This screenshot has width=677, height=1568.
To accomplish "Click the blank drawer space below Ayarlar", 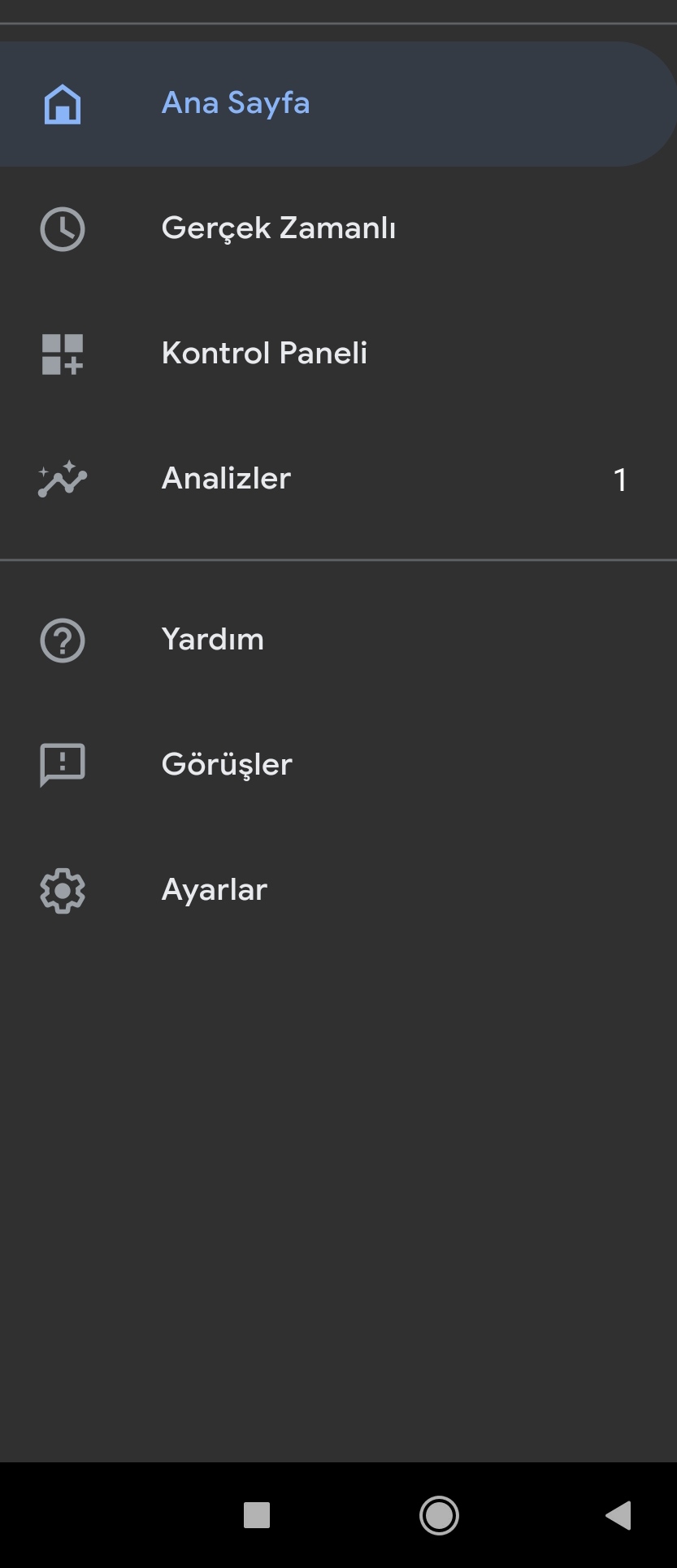I will (x=338, y=1179).
